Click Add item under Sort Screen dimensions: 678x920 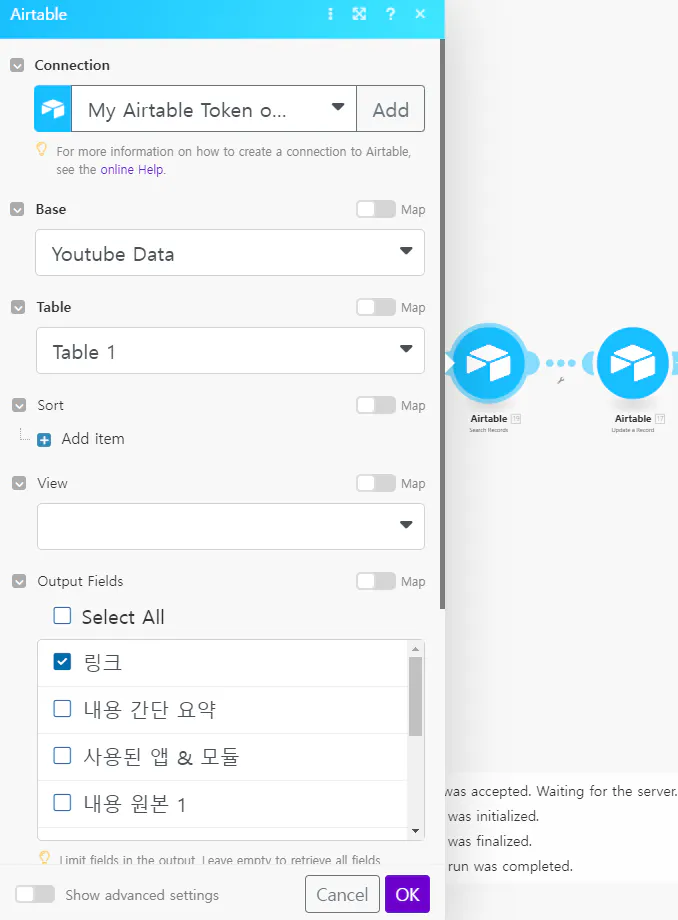(x=93, y=439)
